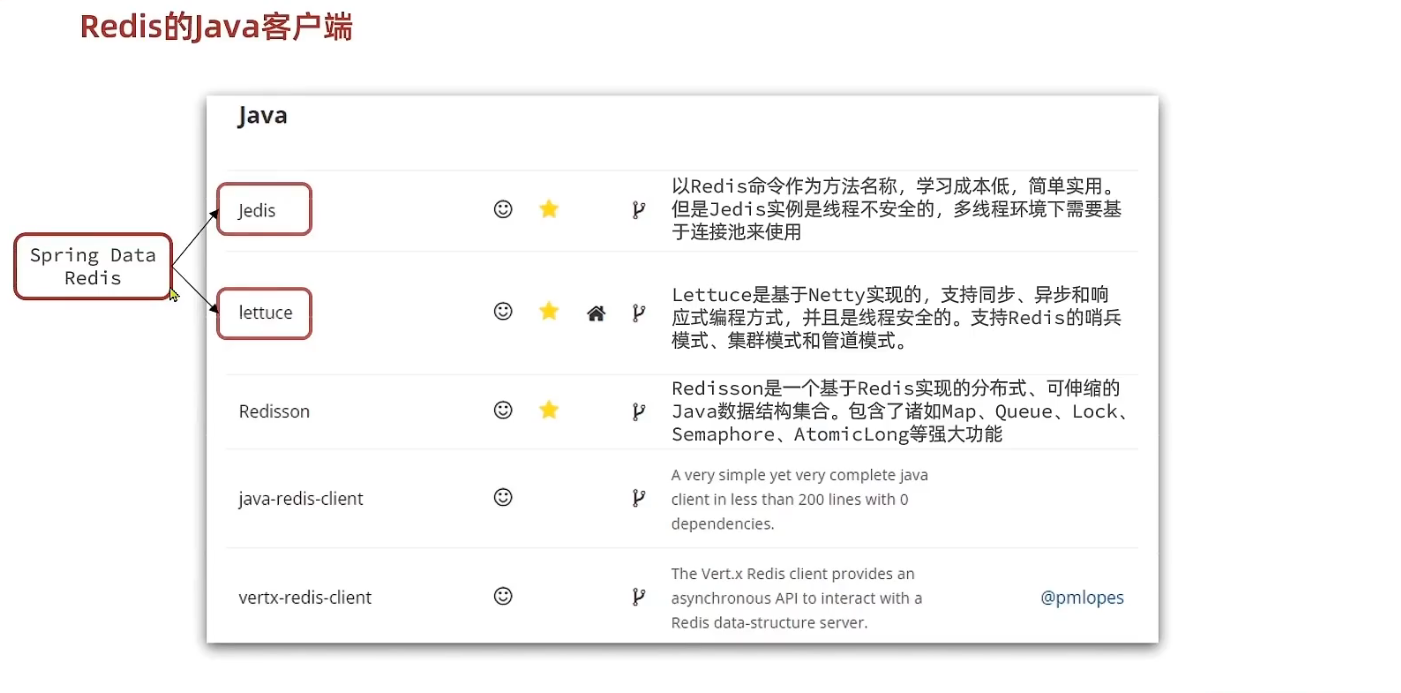Click the slide title Redis的Java客户端
The image size is (1401, 693).
(x=216, y=27)
